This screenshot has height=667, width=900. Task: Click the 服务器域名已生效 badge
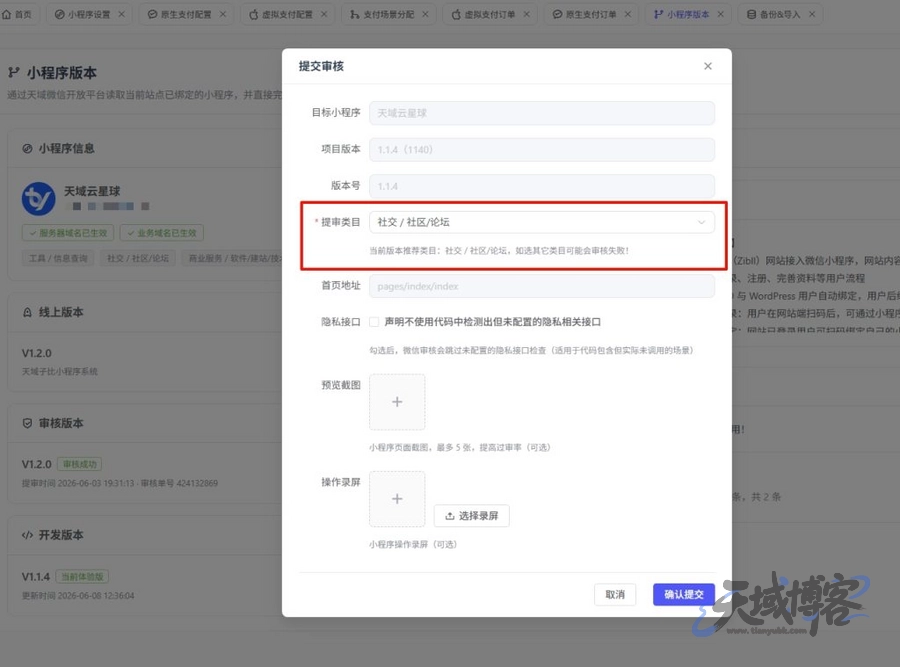68,233
